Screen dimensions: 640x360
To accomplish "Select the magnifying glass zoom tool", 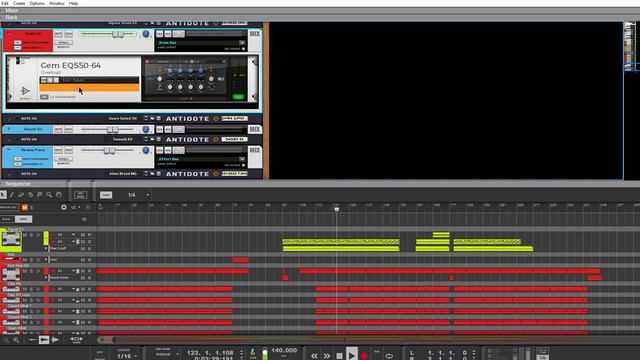I will (49, 195).
